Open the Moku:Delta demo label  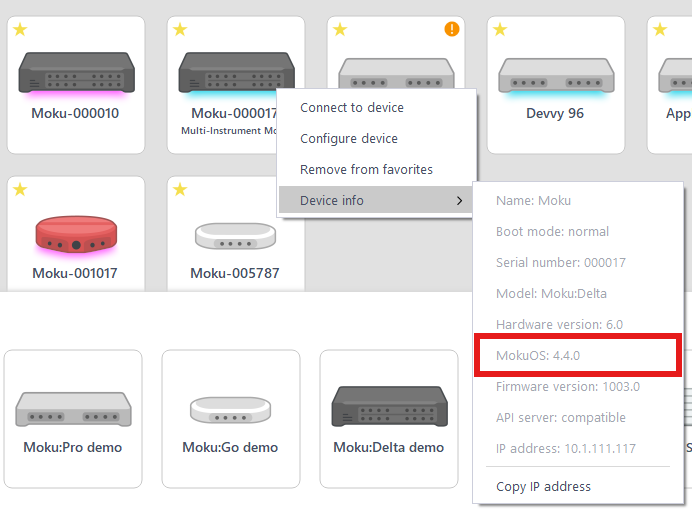click(x=388, y=447)
